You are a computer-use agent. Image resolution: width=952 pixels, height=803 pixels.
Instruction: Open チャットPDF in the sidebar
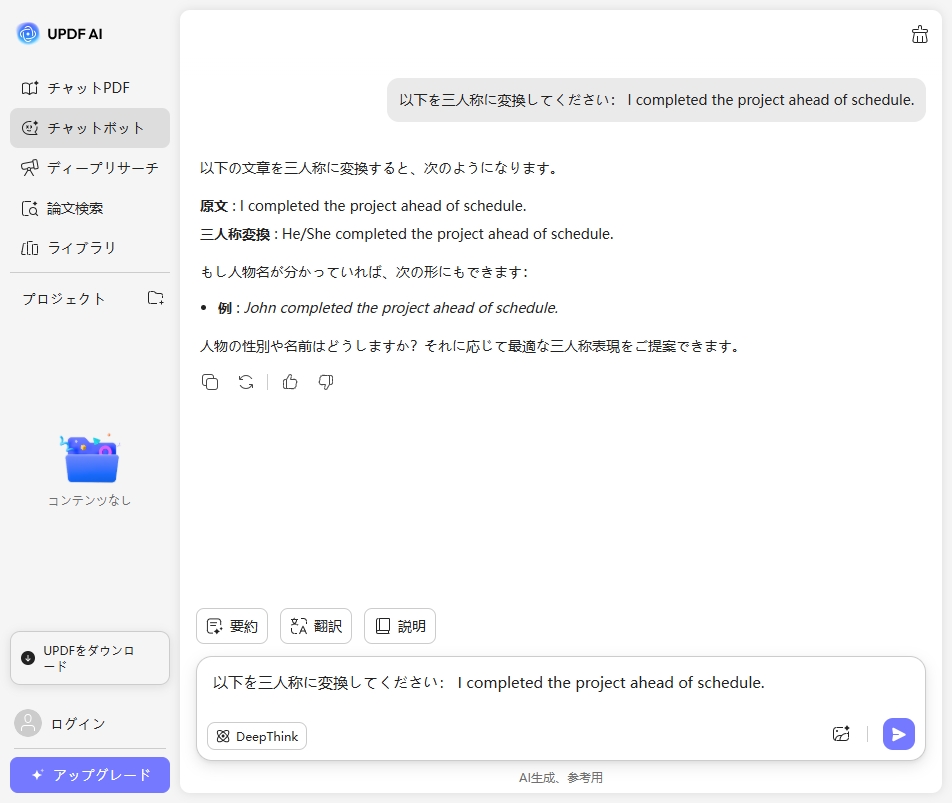(x=90, y=88)
